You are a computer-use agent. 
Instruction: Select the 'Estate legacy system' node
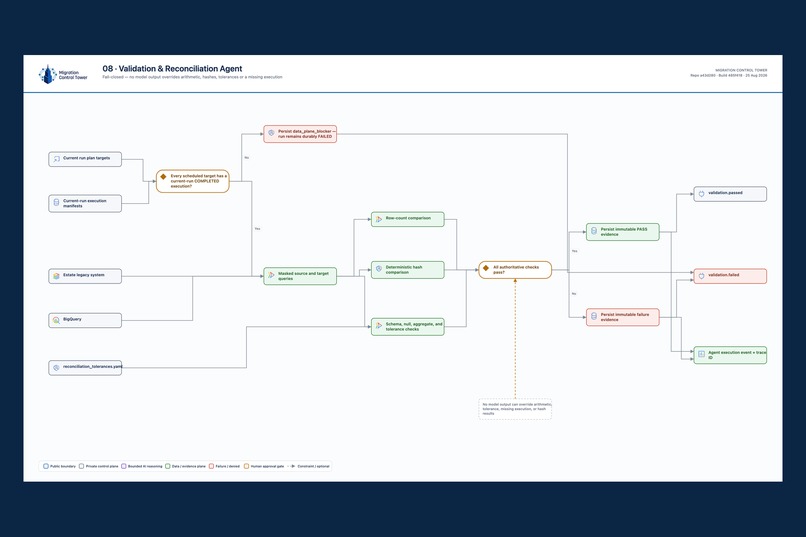tap(85, 276)
